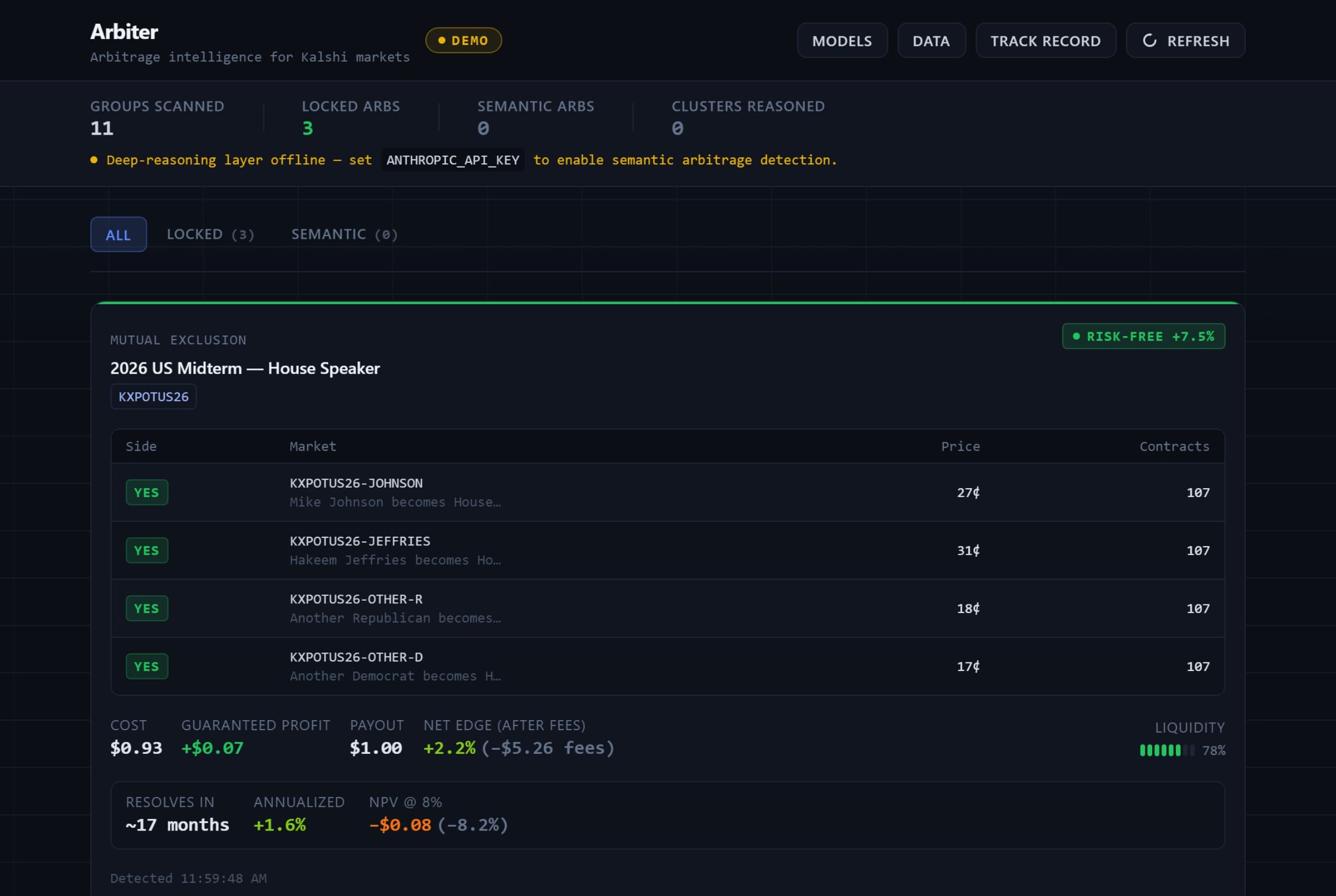
Task: Click YES badge in OTHER-D row
Action: (x=147, y=666)
